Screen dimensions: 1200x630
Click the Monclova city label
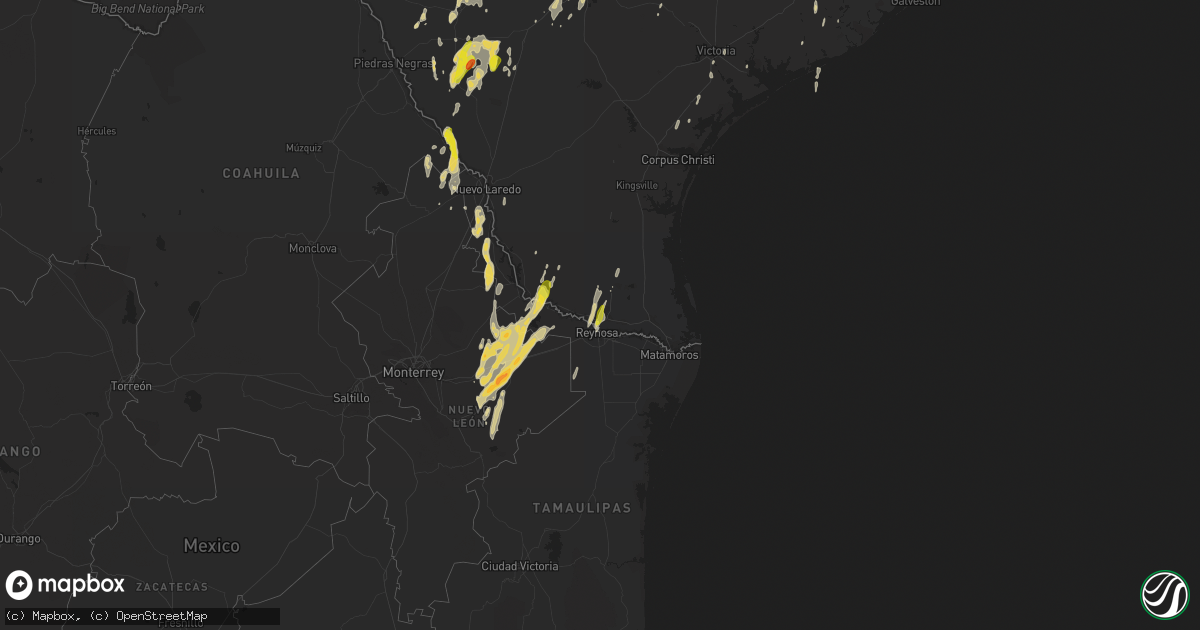click(313, 248)
